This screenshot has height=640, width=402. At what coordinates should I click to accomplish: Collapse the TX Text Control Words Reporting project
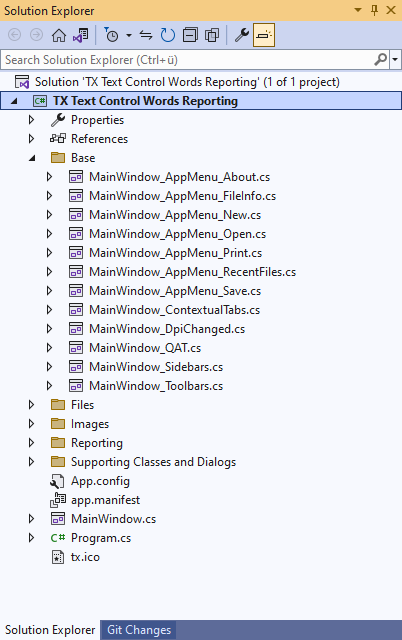click(x=14, y=101)
